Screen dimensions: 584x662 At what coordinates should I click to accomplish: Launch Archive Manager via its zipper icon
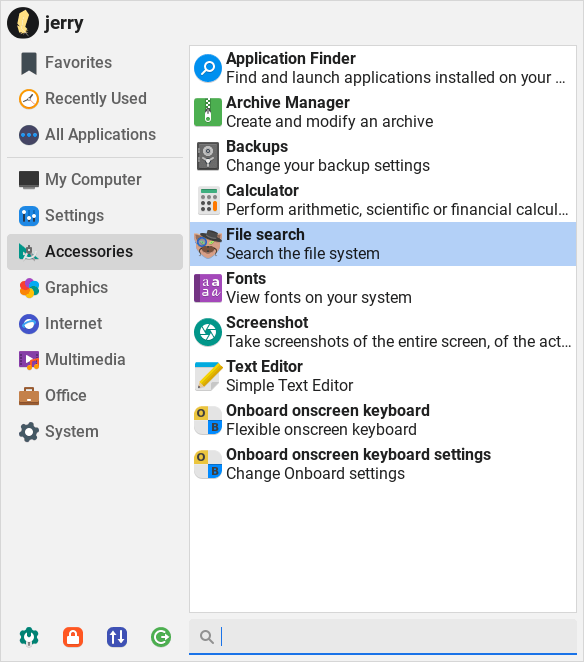(x=208, y=112)
